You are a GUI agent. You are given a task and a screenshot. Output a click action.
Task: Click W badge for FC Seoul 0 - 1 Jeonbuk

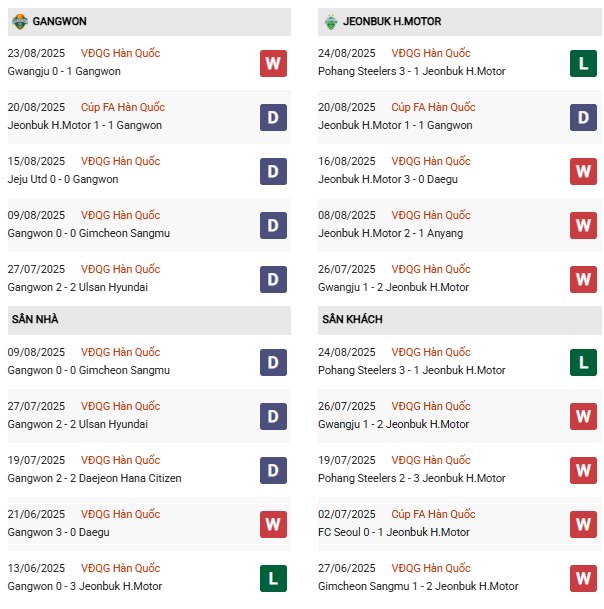[x=584, y=524]
